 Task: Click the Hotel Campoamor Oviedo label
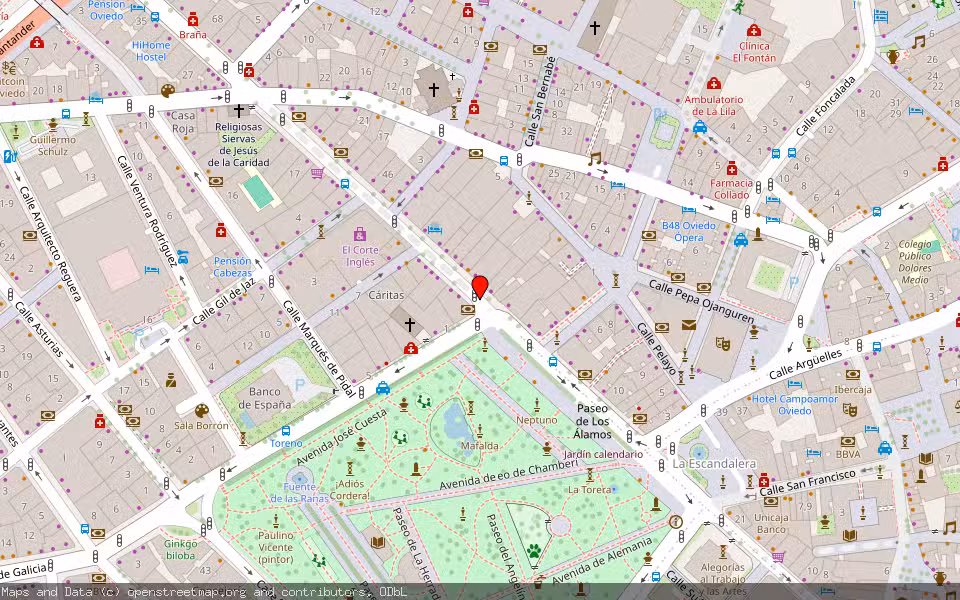[795, 405]
